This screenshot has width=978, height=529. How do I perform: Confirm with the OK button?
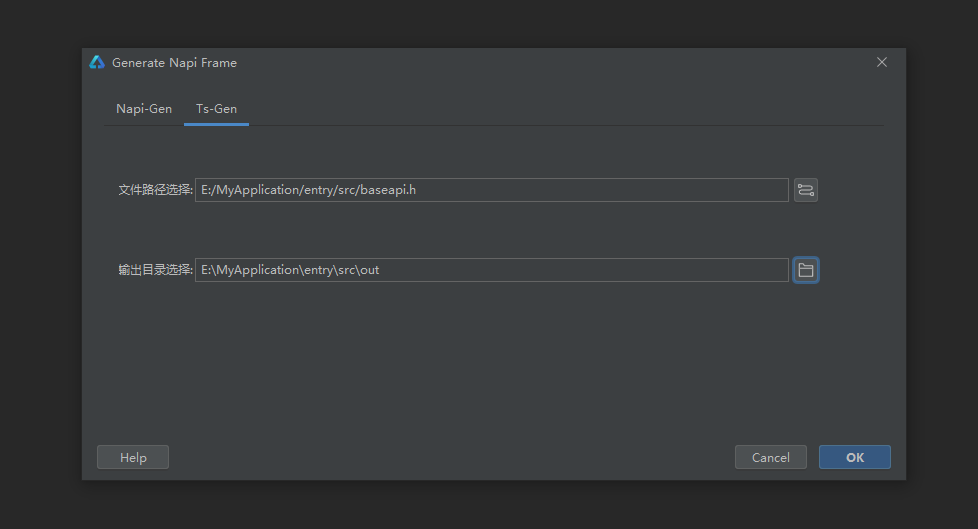pyautogui.click(x=854, y=457)
